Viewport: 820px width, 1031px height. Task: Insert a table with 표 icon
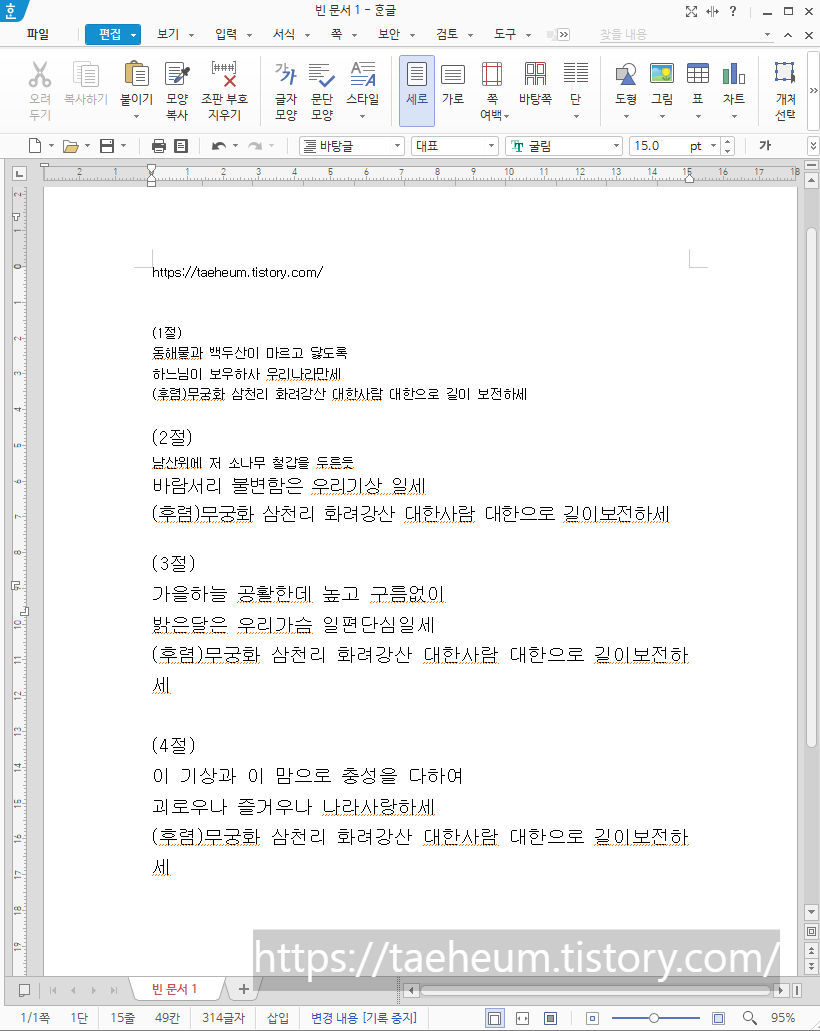tap(698, 74)
